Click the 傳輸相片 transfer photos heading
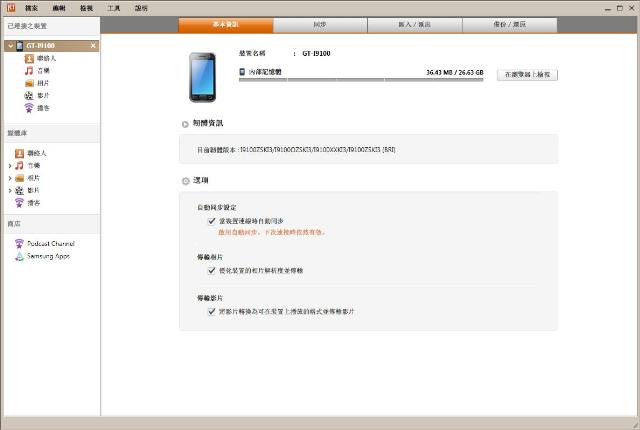 pyautogui.click(x=210, y=257)
